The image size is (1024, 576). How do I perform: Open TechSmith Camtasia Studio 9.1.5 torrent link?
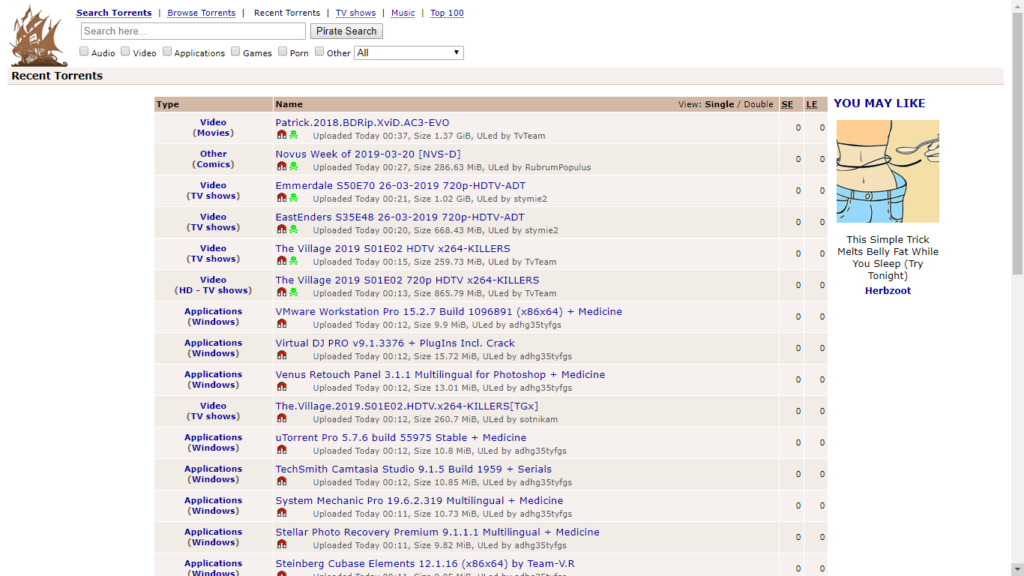413,469
